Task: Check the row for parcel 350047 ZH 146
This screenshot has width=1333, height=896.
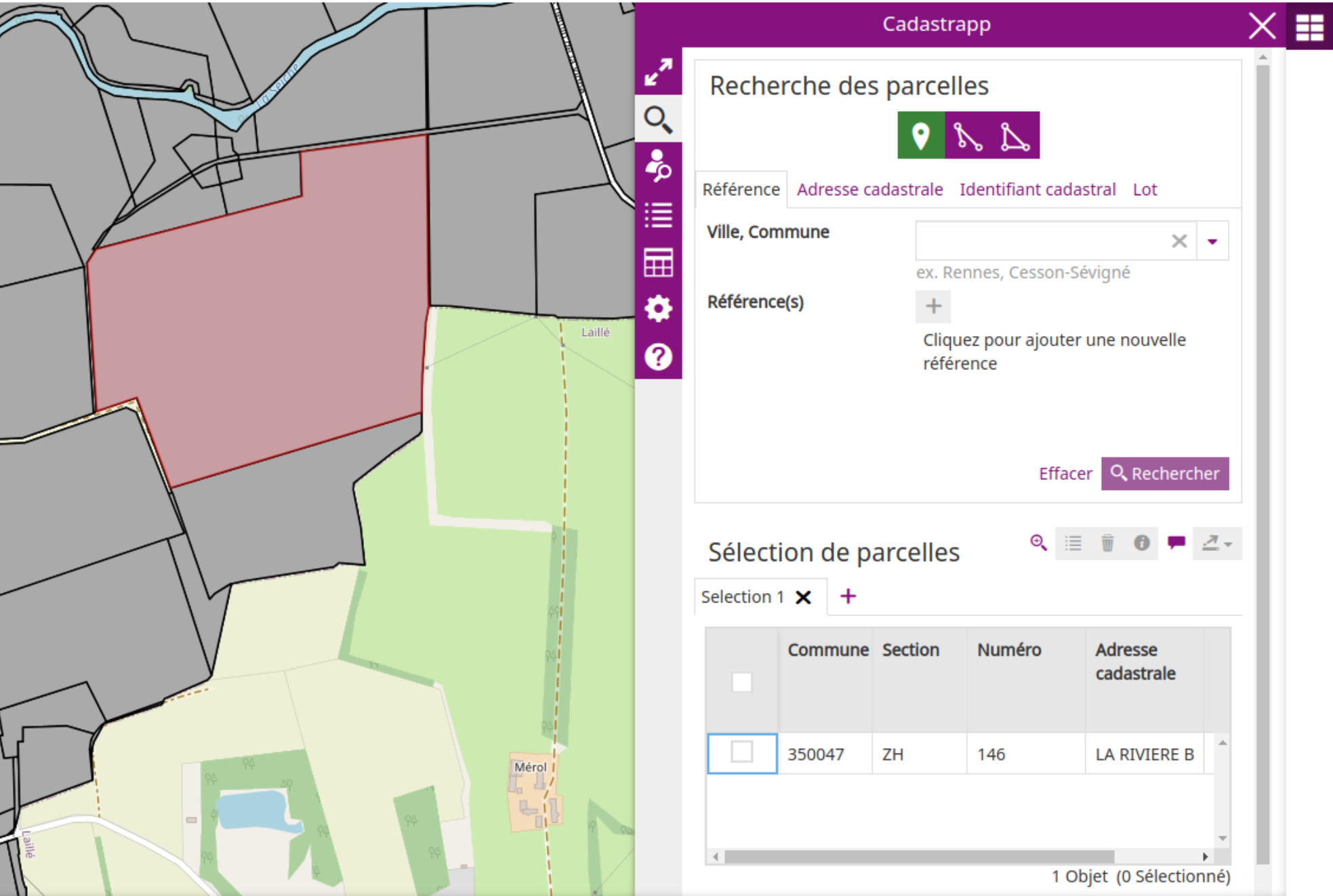Action: 742,752
